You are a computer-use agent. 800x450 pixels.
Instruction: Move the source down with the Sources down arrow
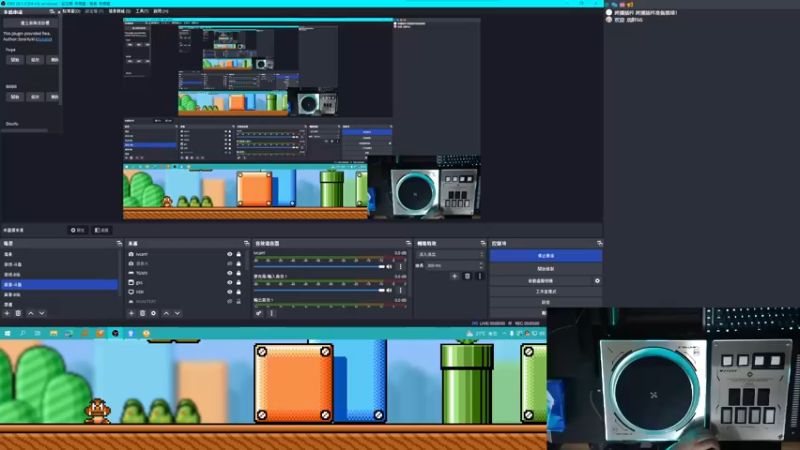(177, 313)
